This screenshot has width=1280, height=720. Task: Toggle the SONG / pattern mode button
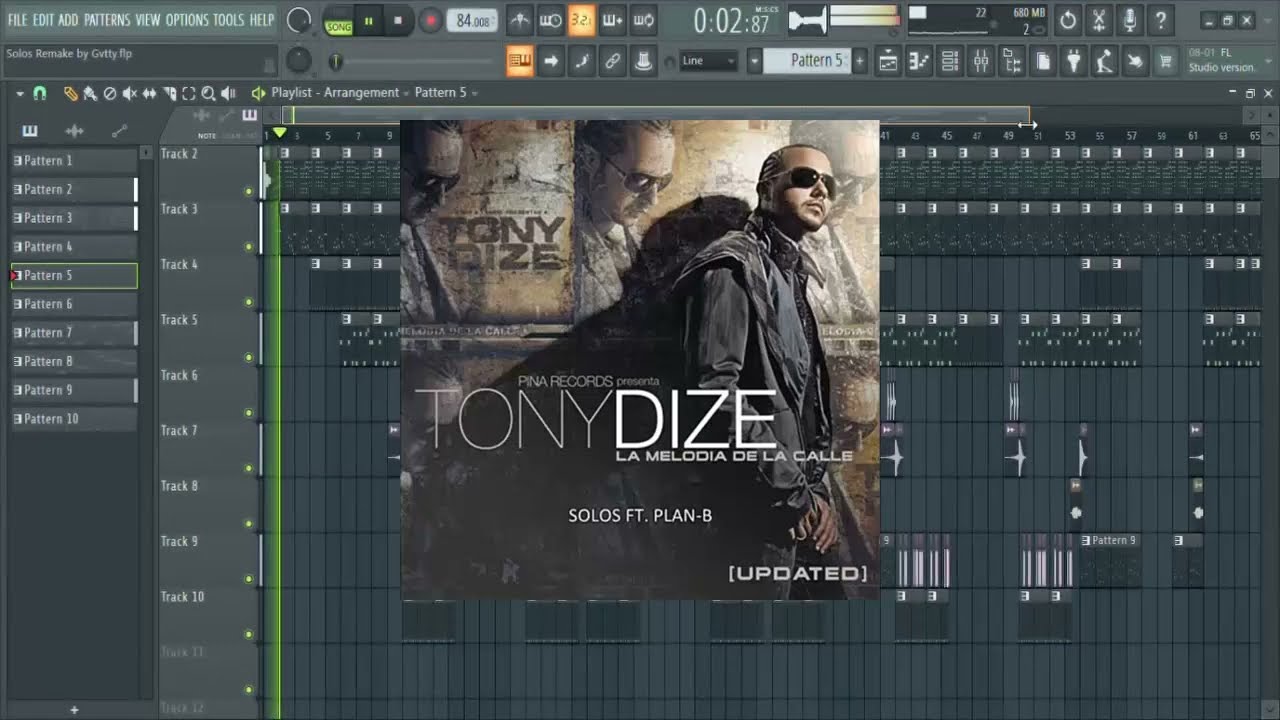[338, 21]
